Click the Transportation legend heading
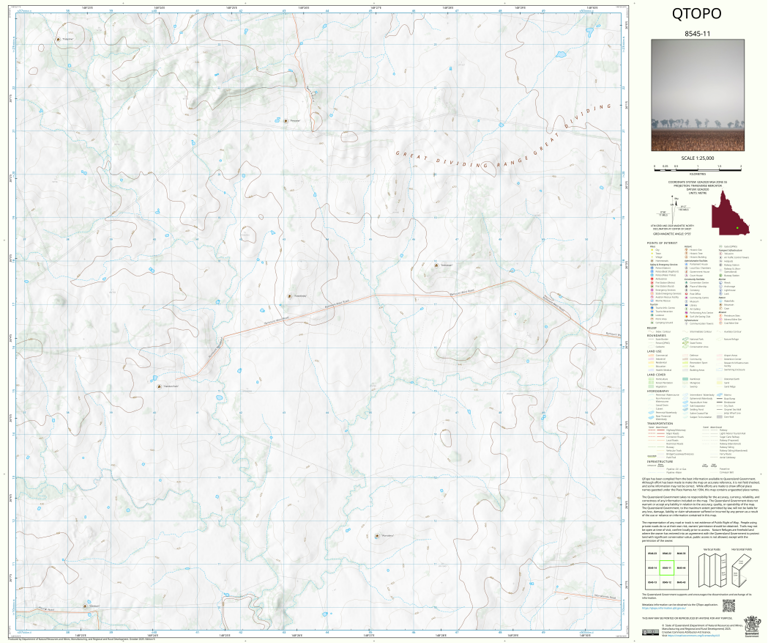 click(x=660, y=423)
